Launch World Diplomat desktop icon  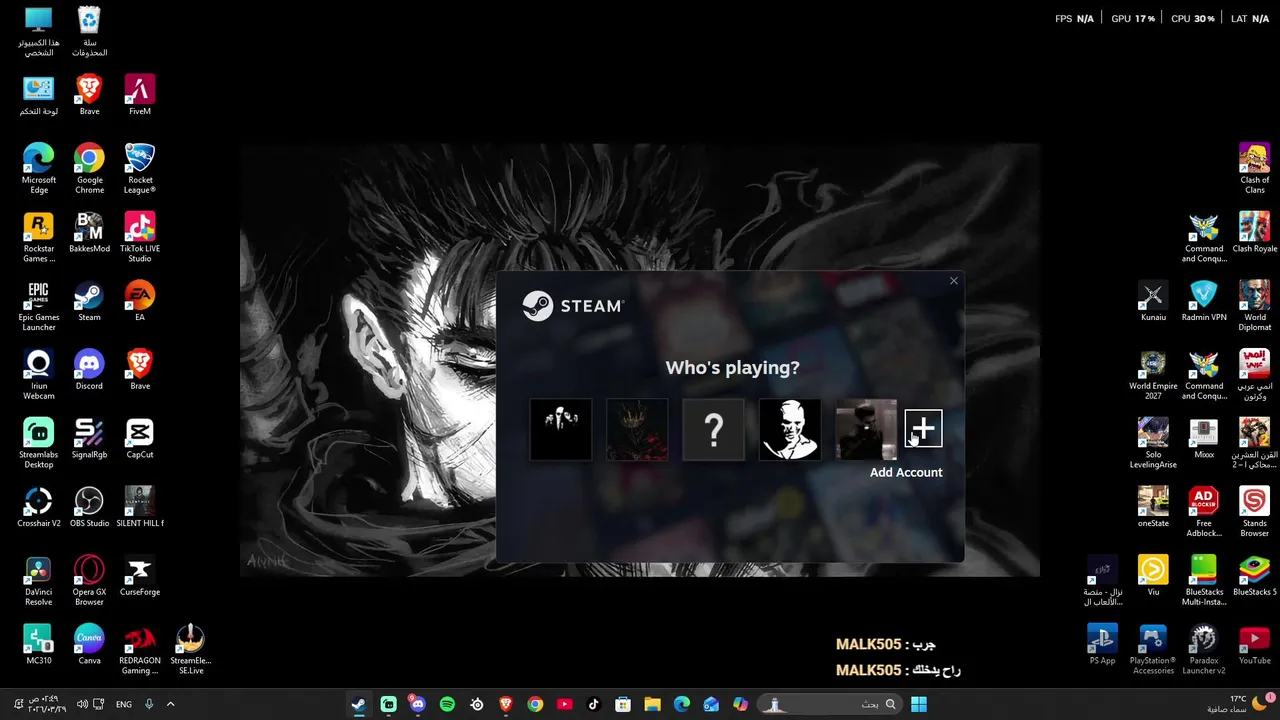coord(1254,306)
